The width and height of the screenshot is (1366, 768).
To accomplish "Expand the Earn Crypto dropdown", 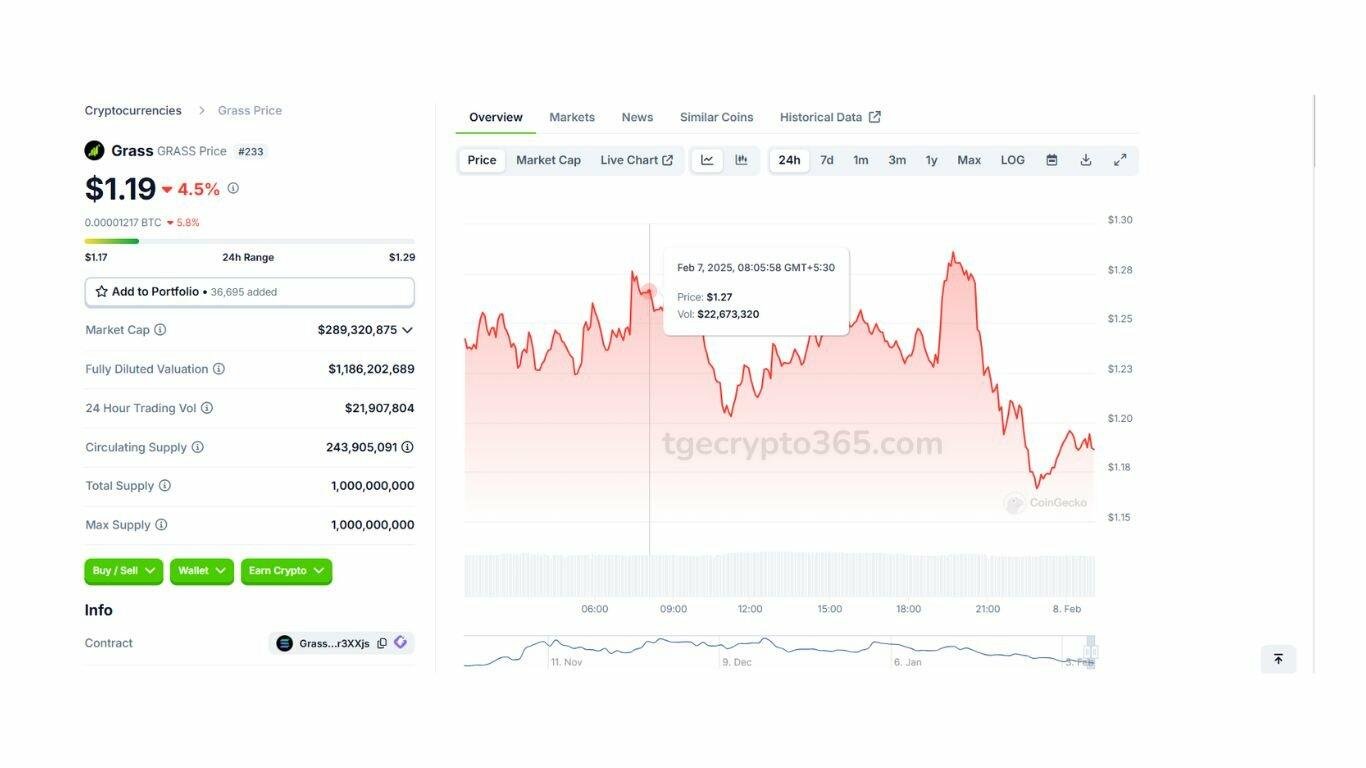I will coord(286,571).
